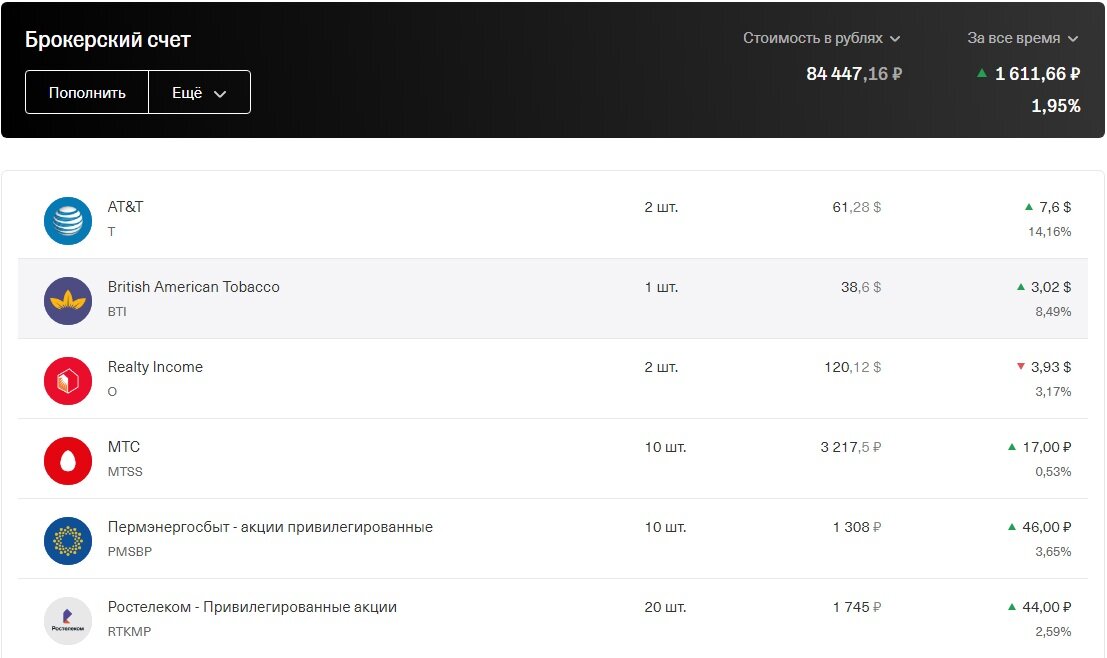Open the AT&T stock name link
This screenshot has width=1107, height=658.
point(125,207)
